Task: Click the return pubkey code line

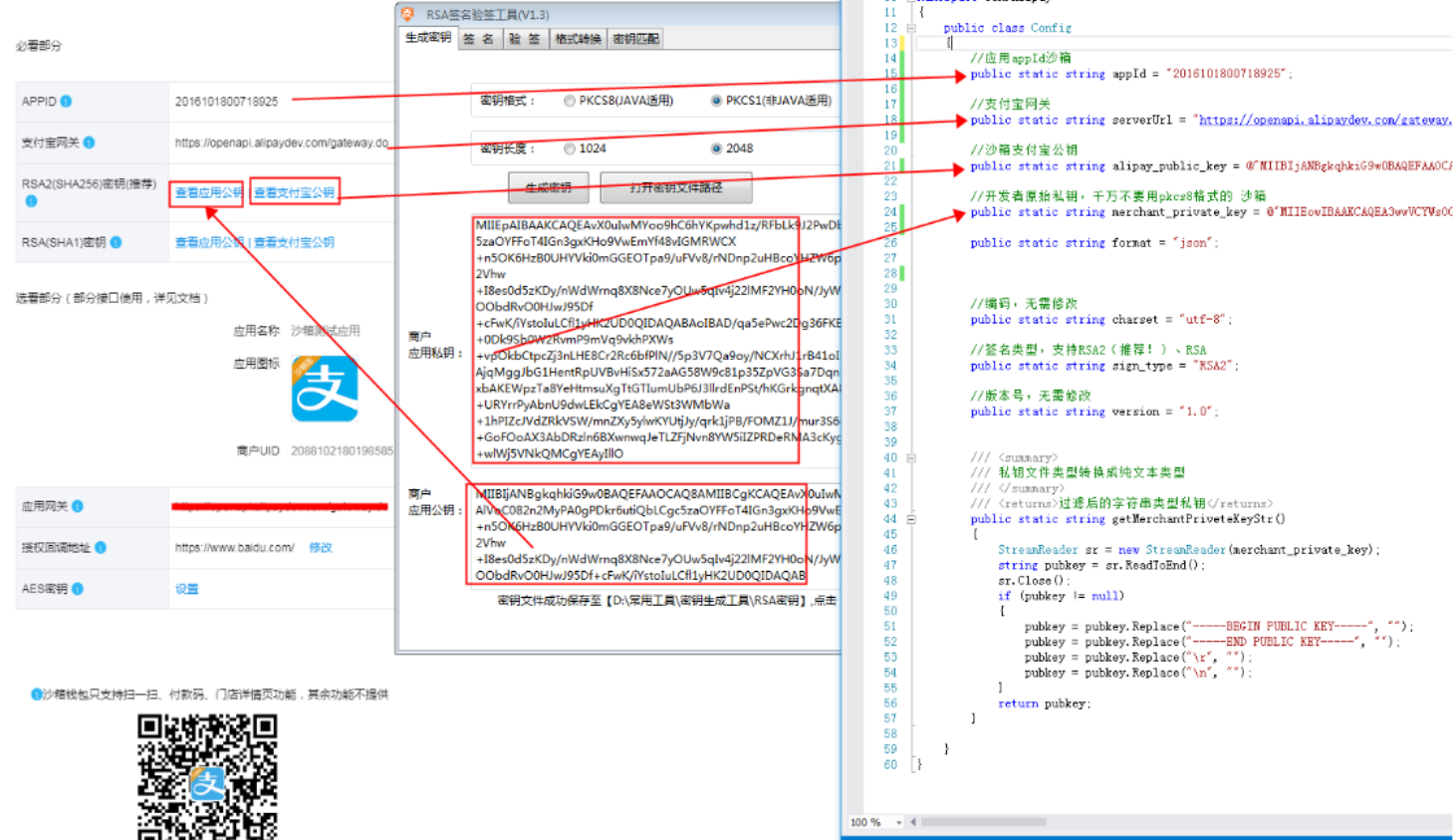Action: pyautogui.click(x=1044, y=703)
